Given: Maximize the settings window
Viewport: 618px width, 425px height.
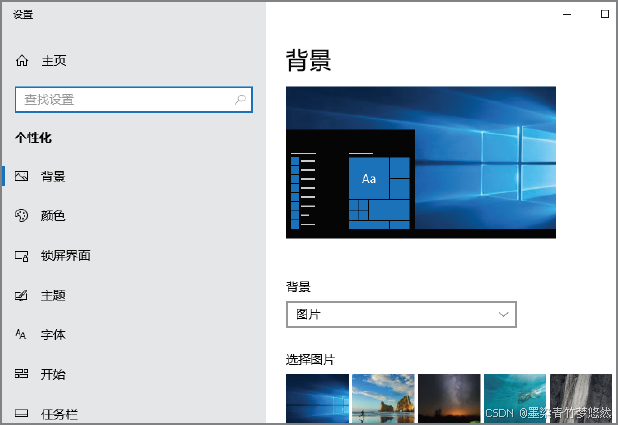Looking at the screenshot, I should click(605, 14).
